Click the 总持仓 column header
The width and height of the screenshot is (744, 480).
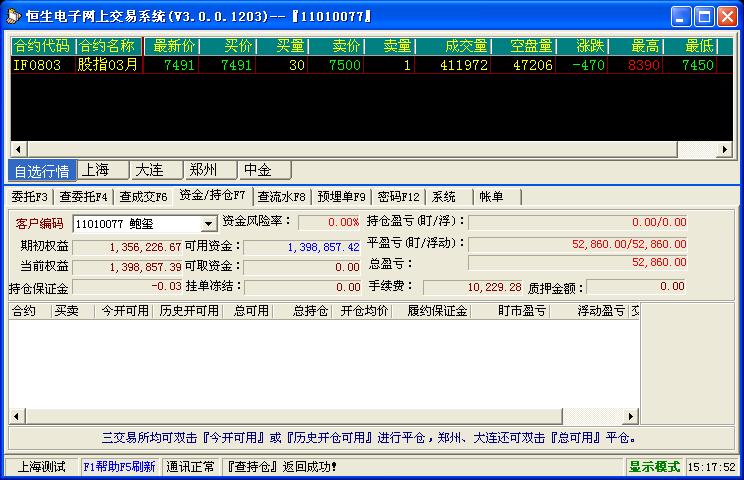click(x=303, y=311)
